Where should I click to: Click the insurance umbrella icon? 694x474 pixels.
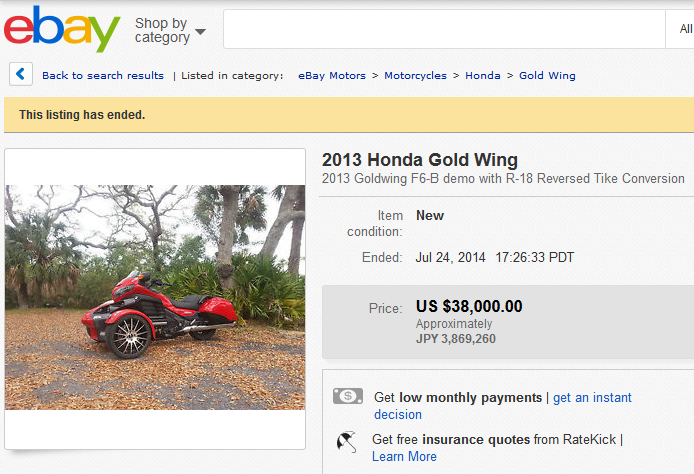[x=347, y=440]
